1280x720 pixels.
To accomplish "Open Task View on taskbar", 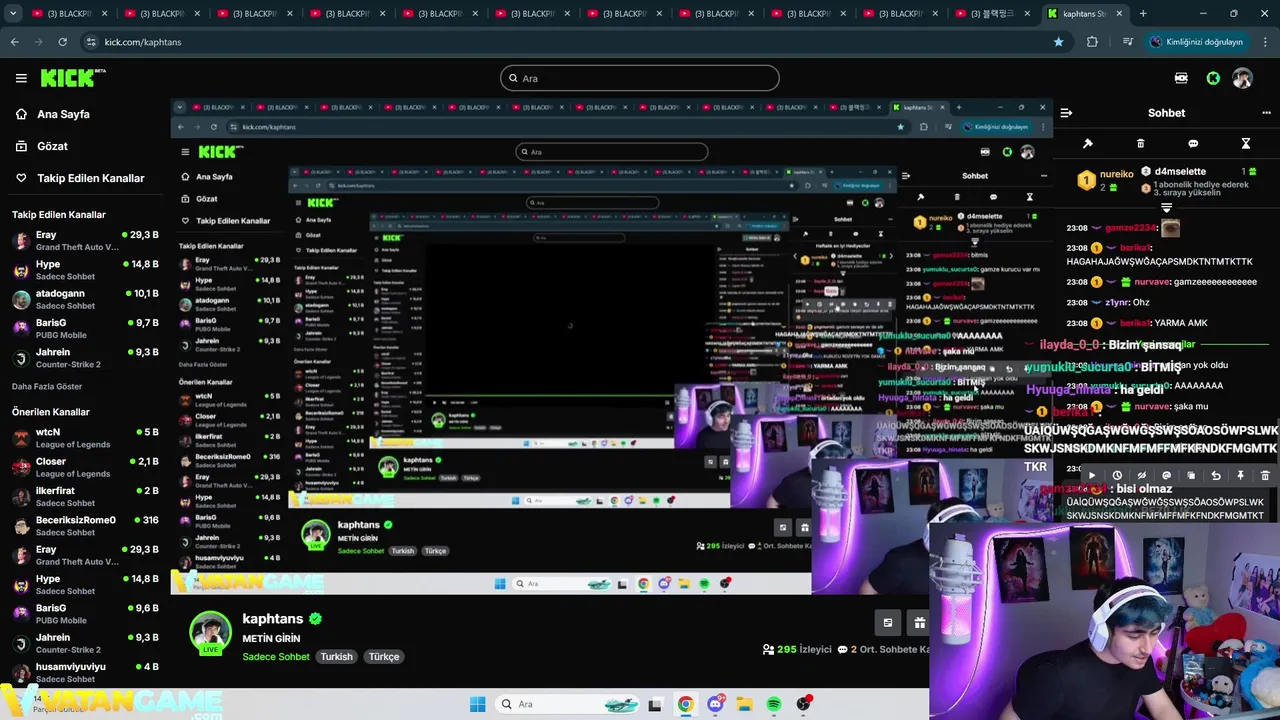I will pyautogui.click(x=655, y=705).
